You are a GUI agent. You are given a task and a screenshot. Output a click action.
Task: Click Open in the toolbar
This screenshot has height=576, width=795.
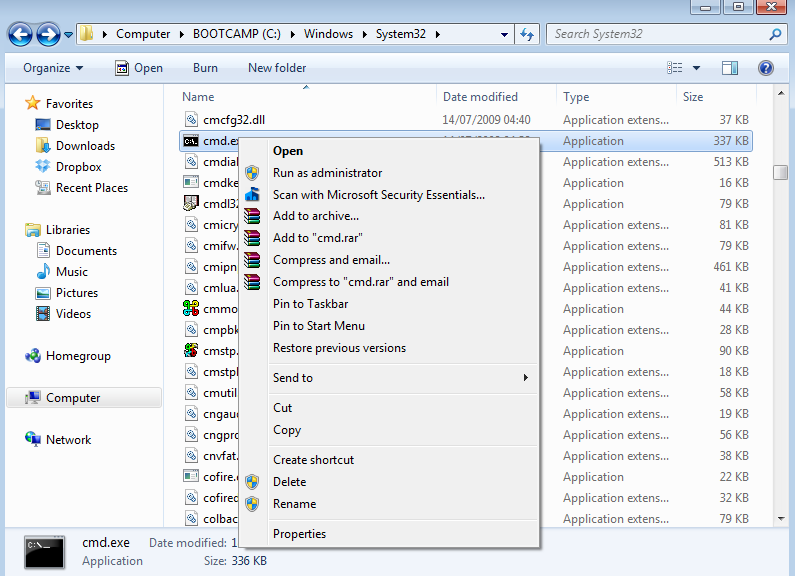pyautogui.click(x=139, y=68)
